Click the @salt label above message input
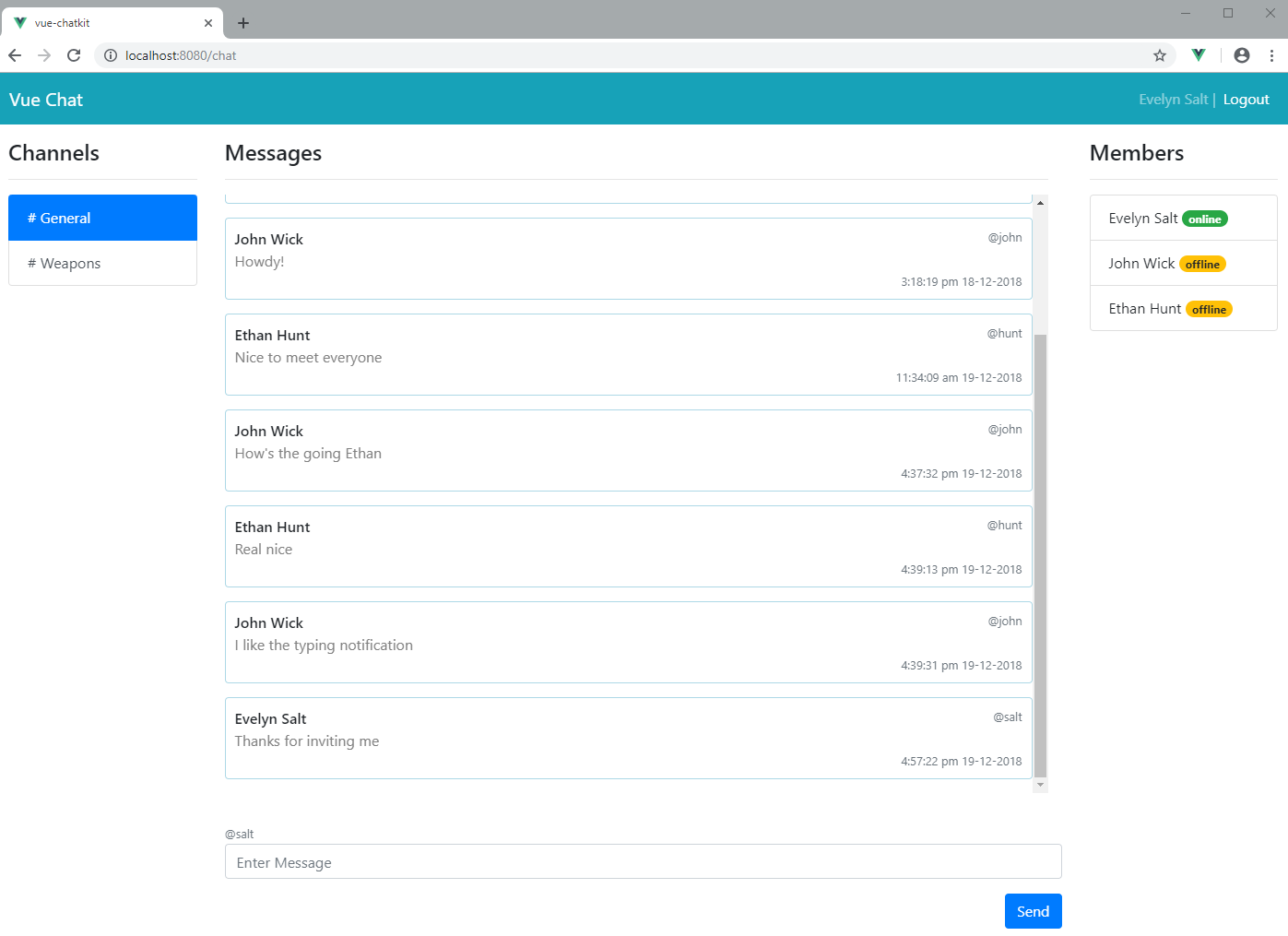1288x936 pixels. pyautogui.click(x=240, y=834)
